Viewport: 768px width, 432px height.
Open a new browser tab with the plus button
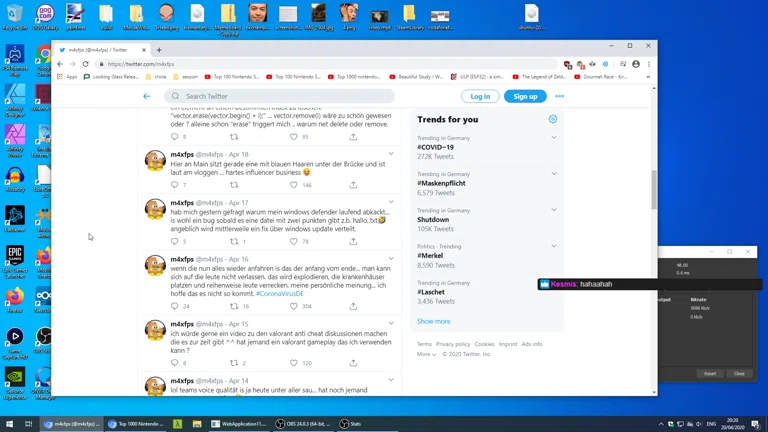click(x=159, y=49)
